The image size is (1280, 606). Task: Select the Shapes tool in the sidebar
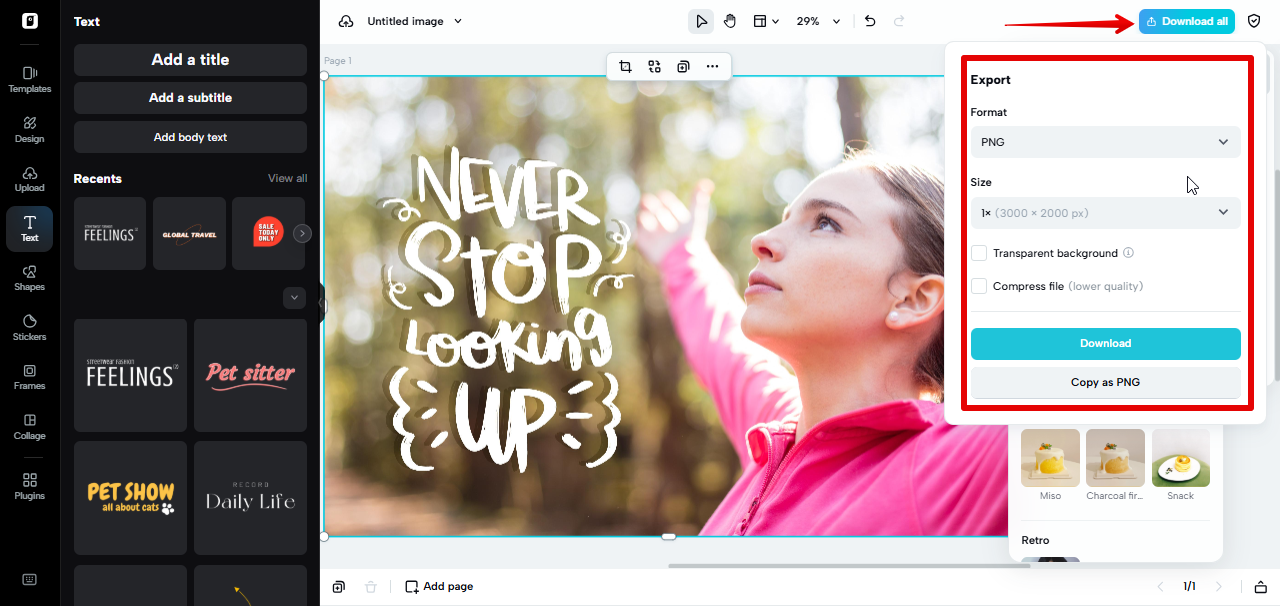point(29,278)
